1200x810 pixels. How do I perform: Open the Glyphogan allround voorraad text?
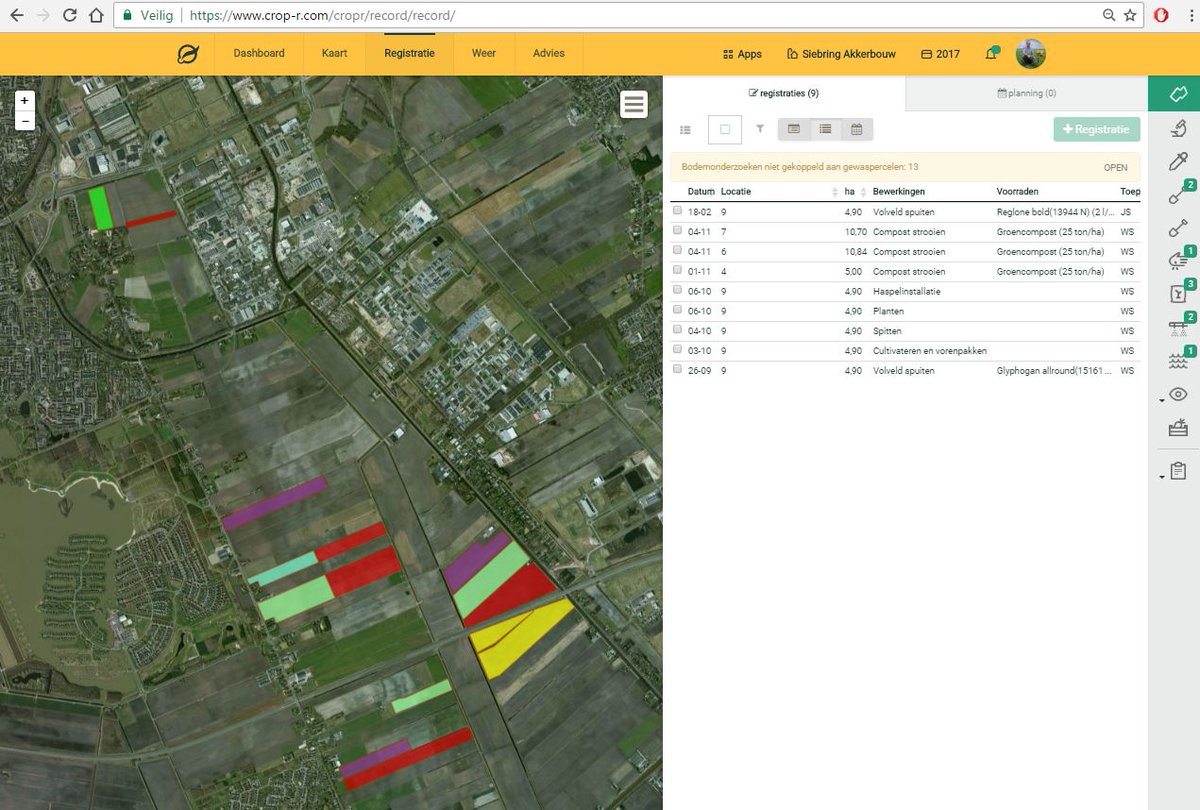(x=1054, y=370)
